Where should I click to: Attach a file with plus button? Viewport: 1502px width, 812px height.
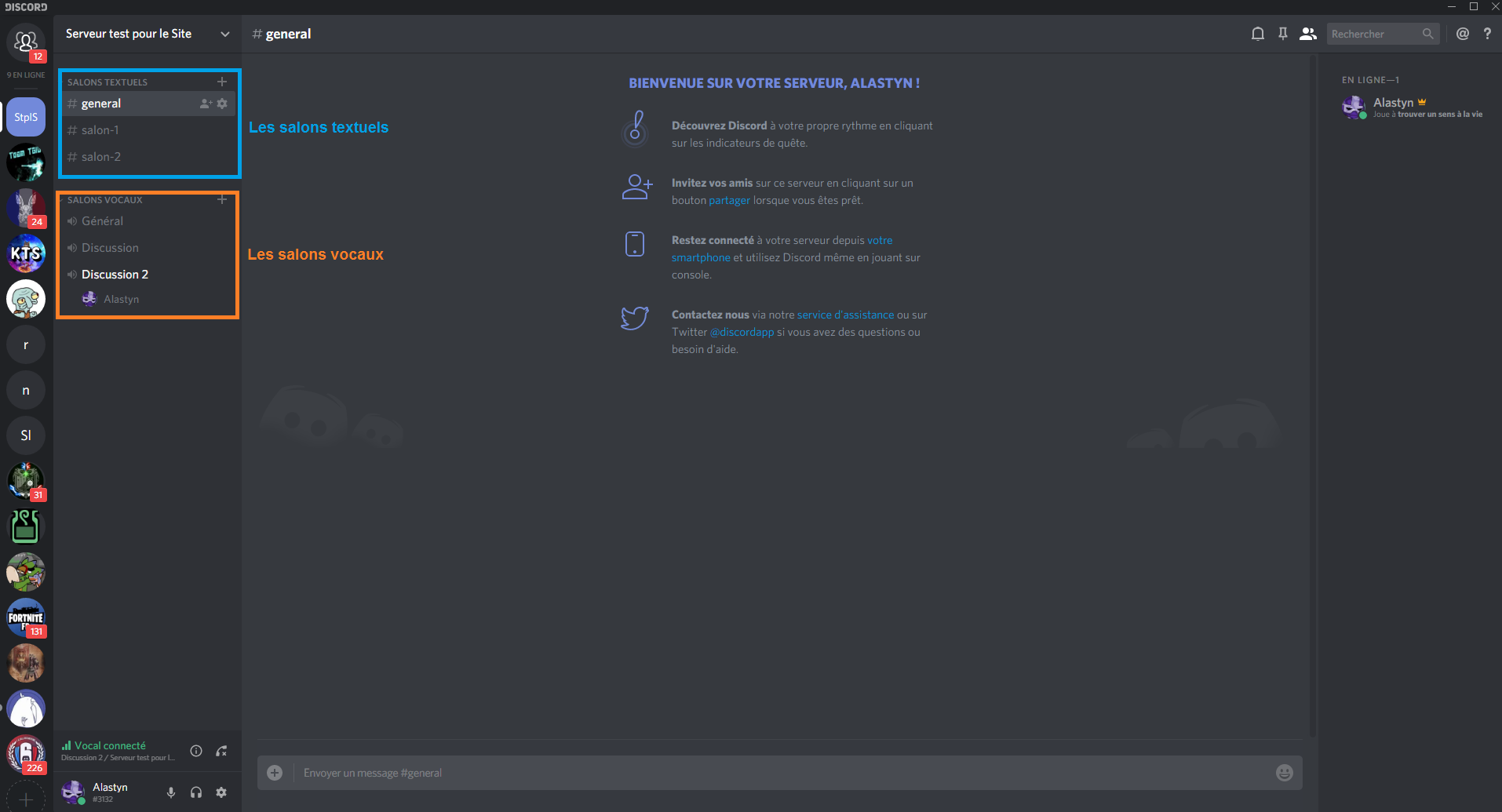[275, 773]
